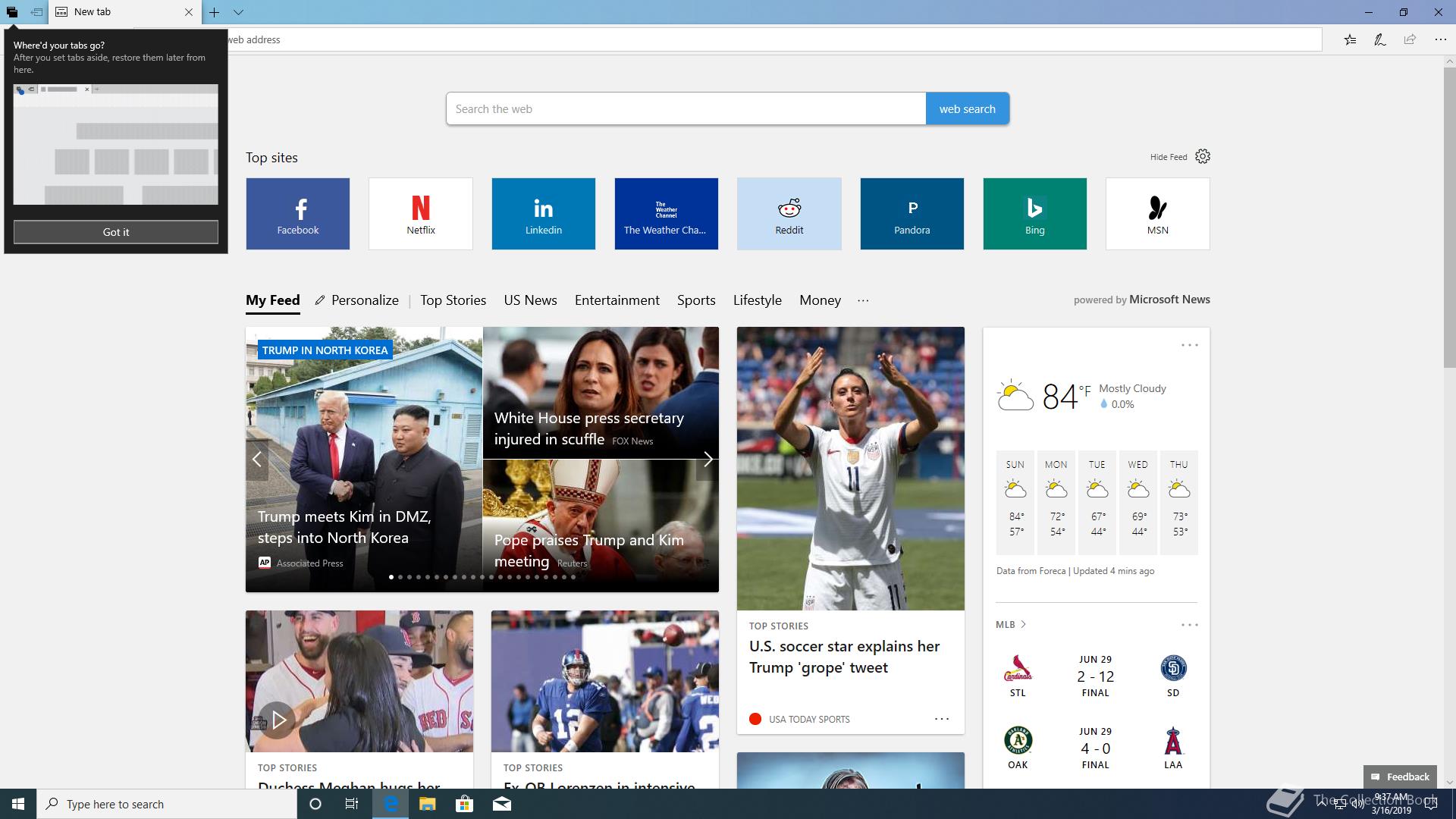Click the web search button
The height and width of the screenshot is (819, 1456).
click(x=968, y=108)
